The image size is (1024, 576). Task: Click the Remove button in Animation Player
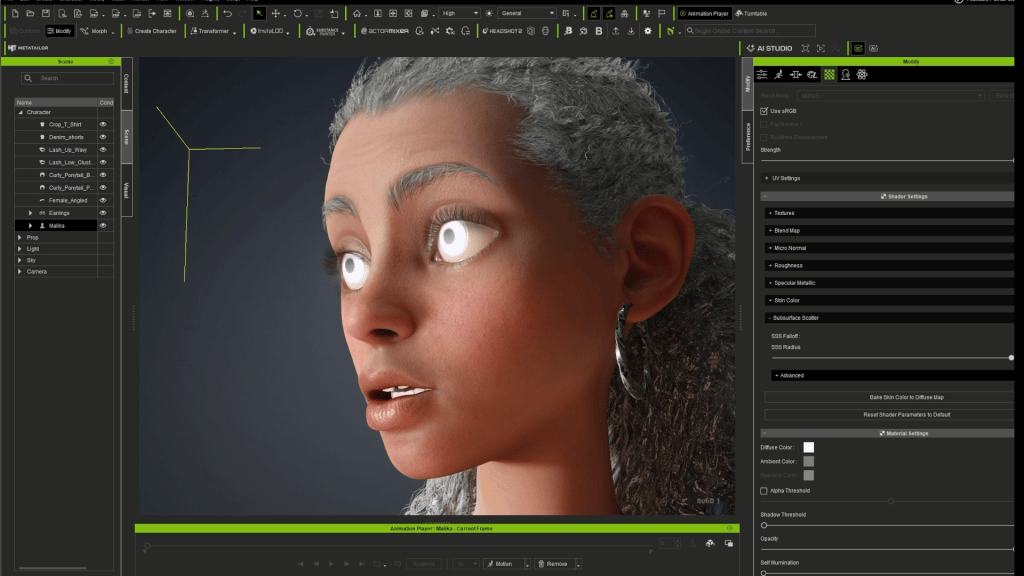554,564
